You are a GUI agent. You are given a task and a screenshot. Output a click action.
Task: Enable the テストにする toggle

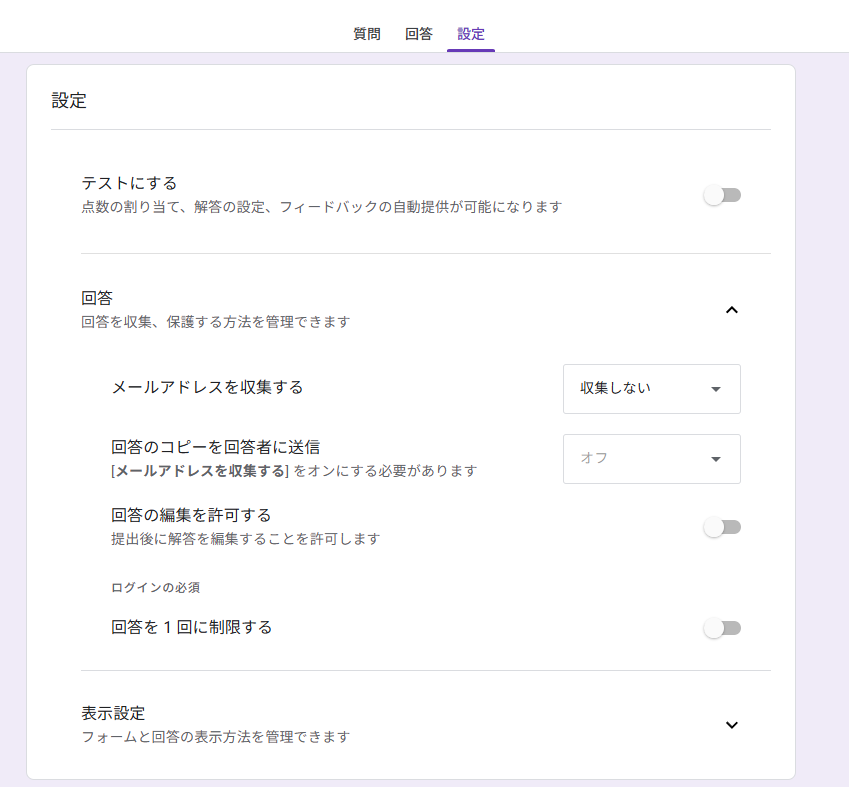[x=722, y=195]
